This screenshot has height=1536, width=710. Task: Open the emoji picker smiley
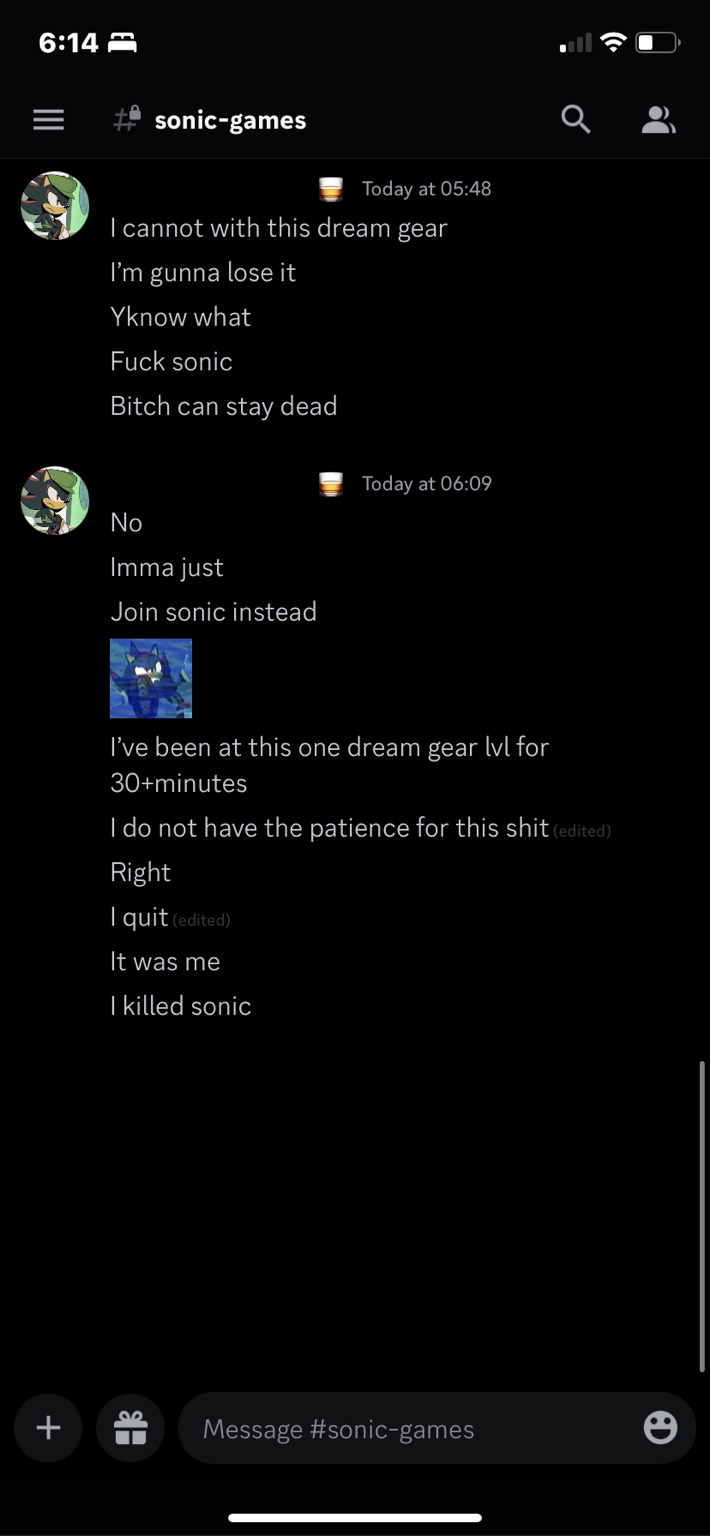click(660, 1428)
